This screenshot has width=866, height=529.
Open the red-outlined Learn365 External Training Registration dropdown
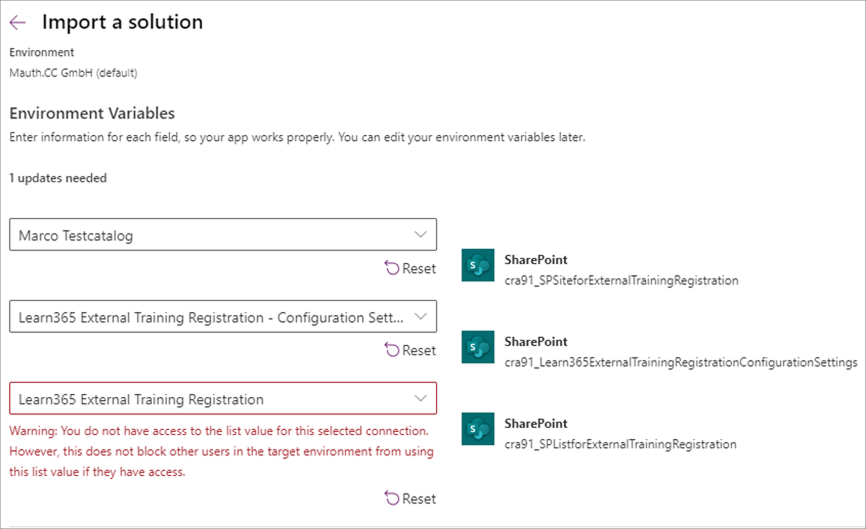(223, 398)
